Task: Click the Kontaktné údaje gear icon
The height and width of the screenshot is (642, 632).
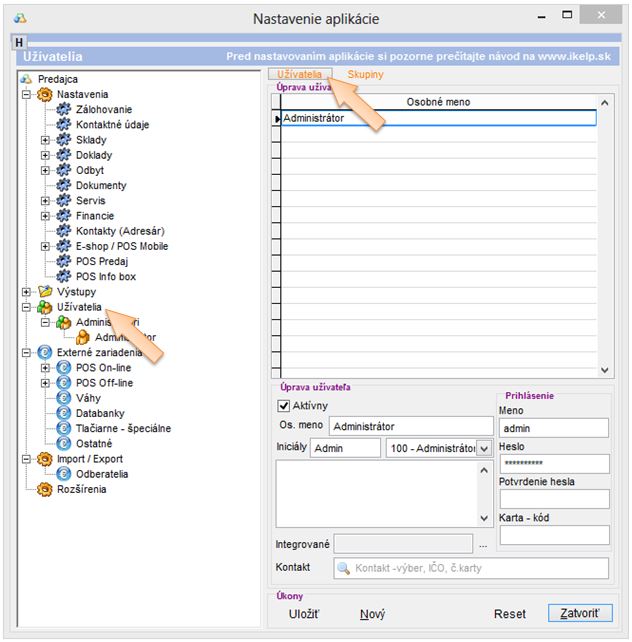Action: (x=64, y=125)
